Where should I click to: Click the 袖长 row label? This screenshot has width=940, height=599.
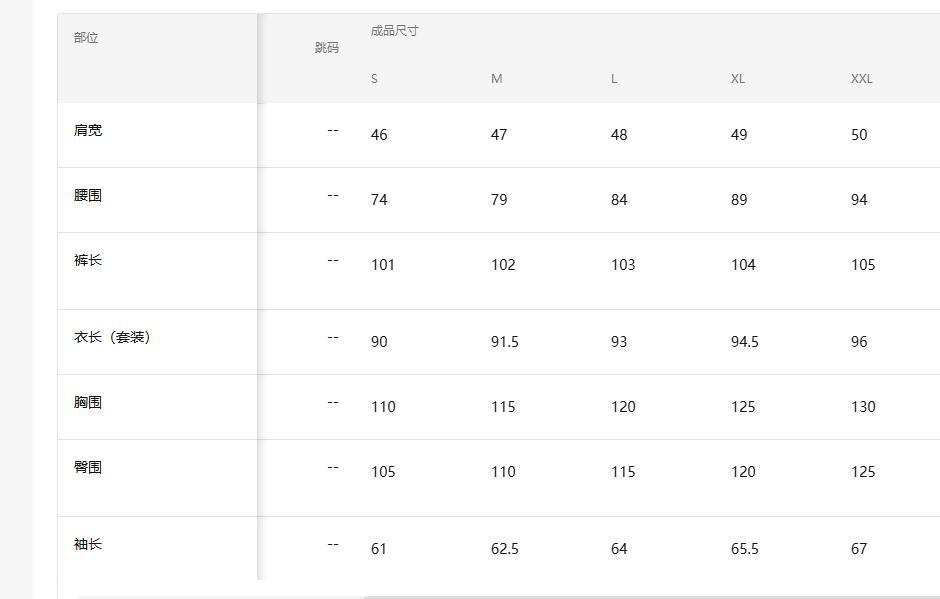coord(88,544)
